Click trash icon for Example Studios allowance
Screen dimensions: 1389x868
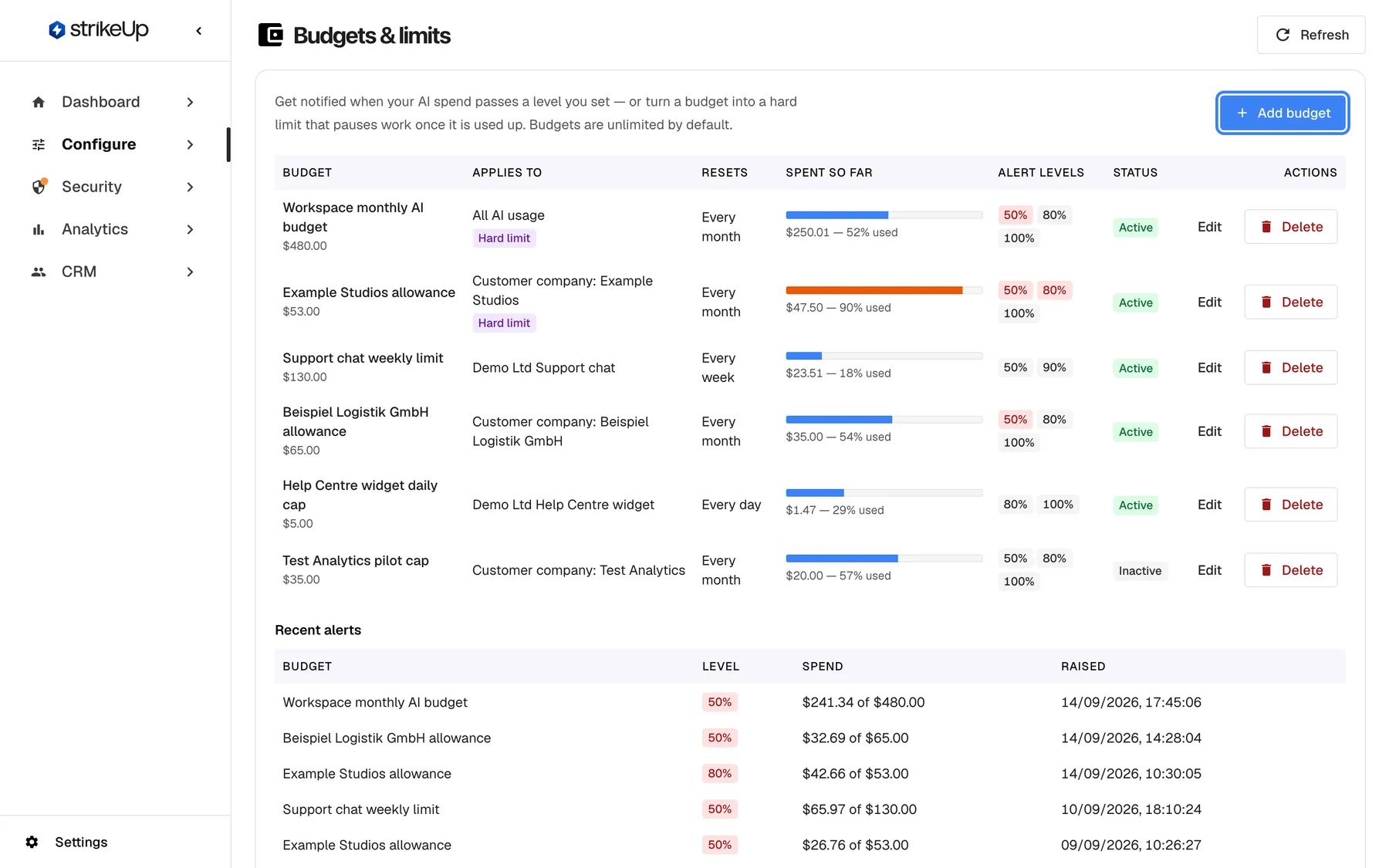(x=1266, y=302)
